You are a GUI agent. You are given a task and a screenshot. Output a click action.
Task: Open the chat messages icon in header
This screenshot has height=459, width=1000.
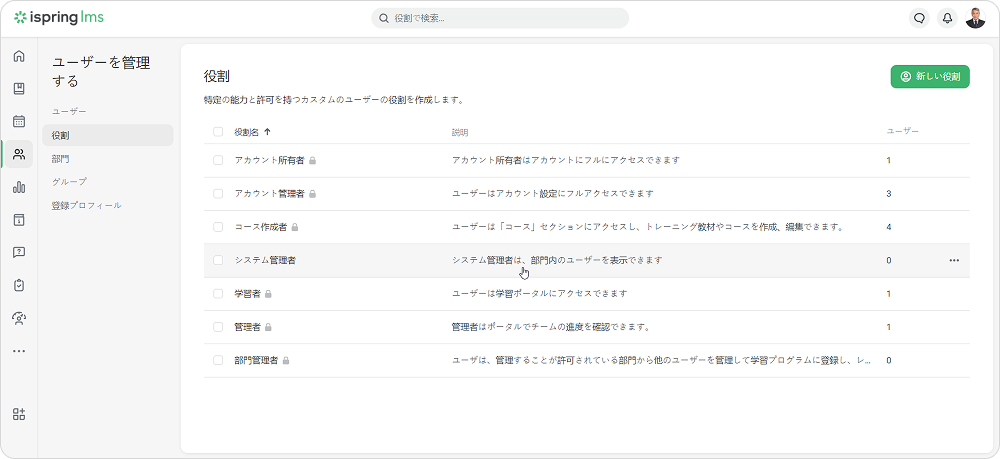tap(919, 18)
